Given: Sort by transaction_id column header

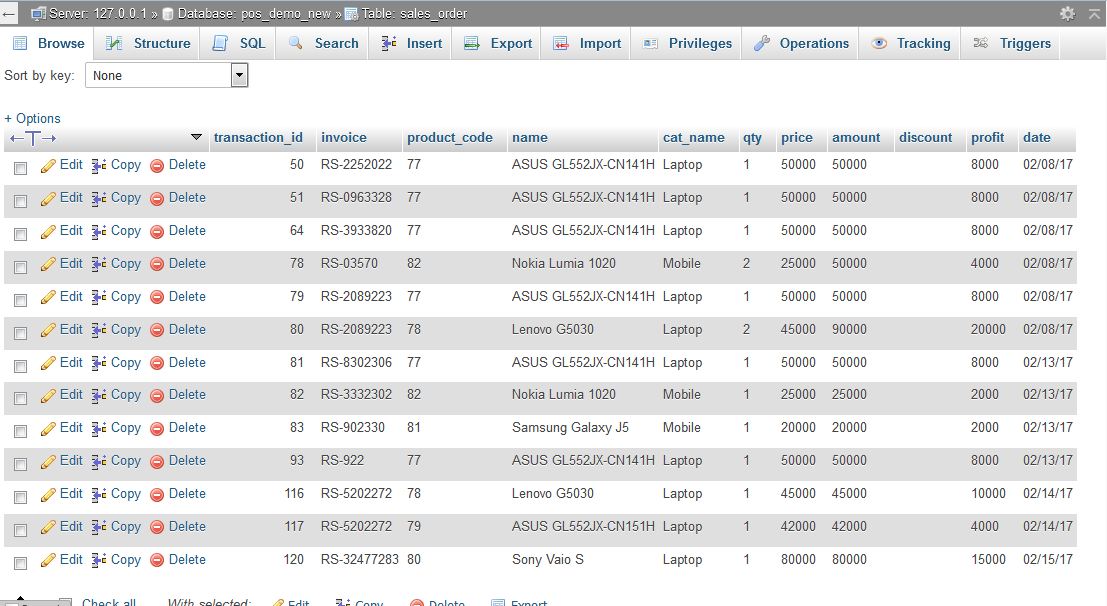Looking at the screenshot, I should tap(258, 138).
